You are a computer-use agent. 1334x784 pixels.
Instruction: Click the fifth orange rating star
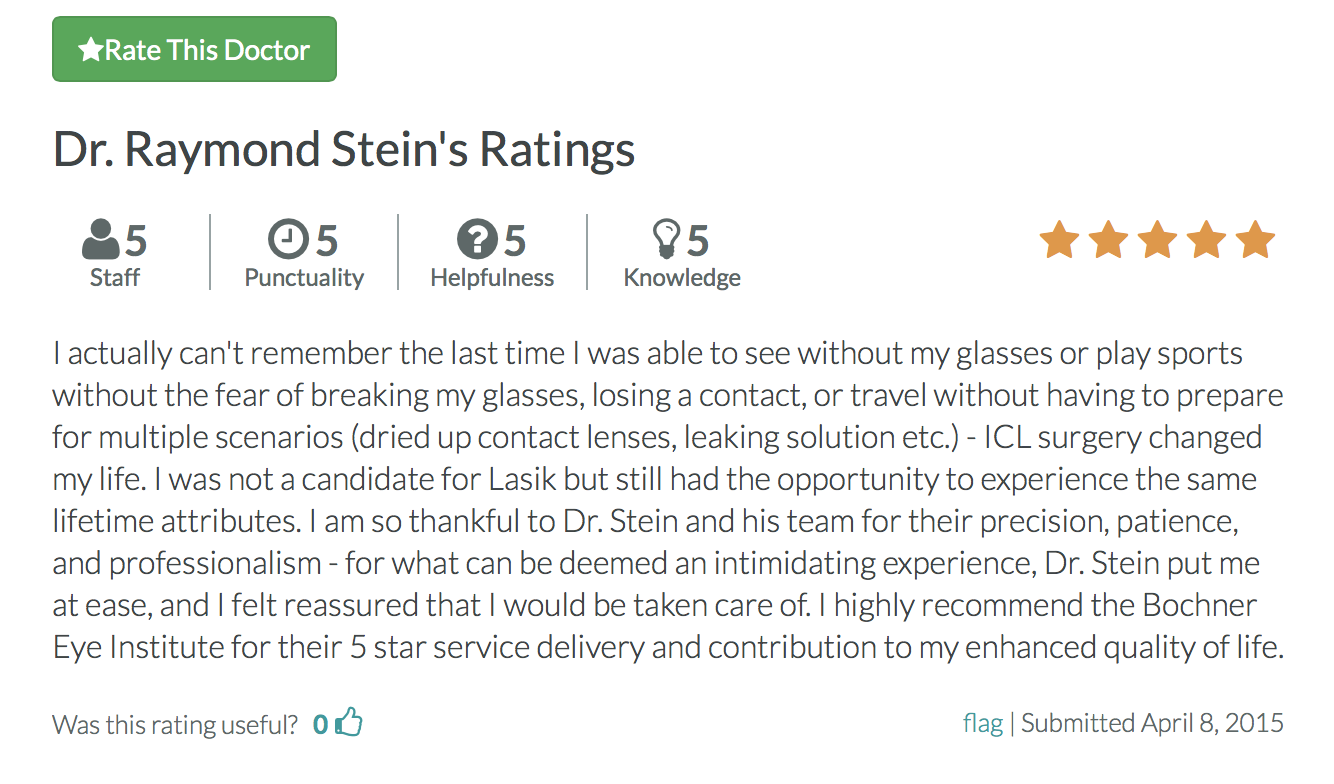(x=1255, y=241)
